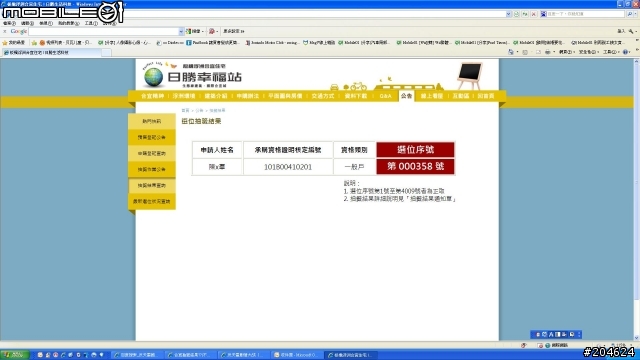This screenshot has height=360, width=640.
Task: Click the blue help icon in command bar
Action: 626,52
